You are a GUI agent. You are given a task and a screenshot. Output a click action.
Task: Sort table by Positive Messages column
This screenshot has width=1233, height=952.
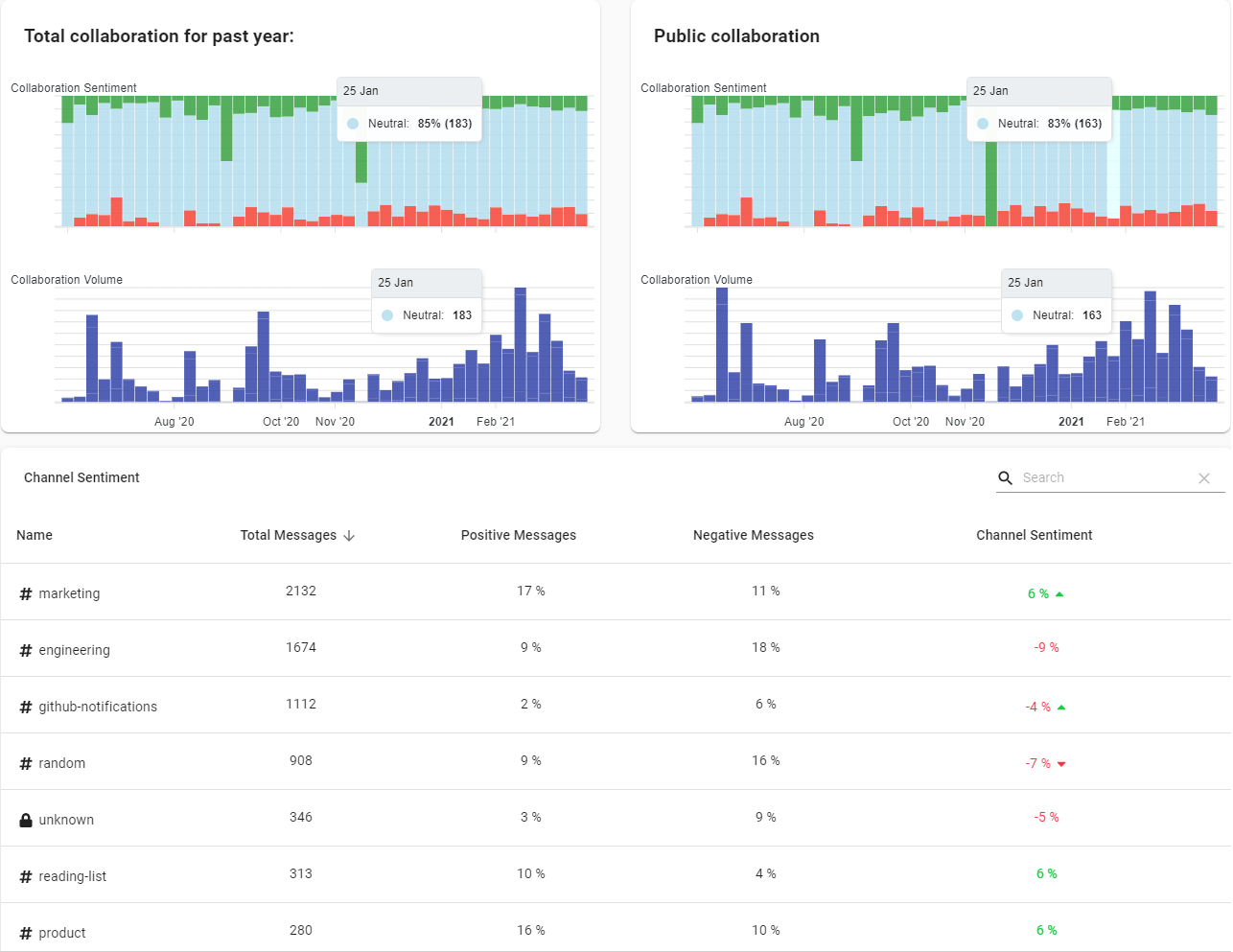518,535
